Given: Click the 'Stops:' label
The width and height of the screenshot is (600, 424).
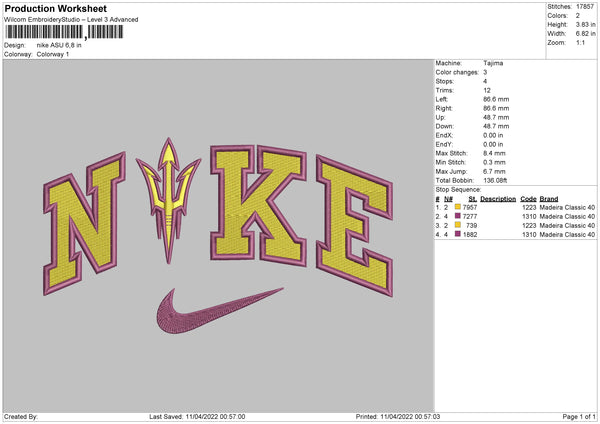Looking at the screenshot, I should 445,81.
